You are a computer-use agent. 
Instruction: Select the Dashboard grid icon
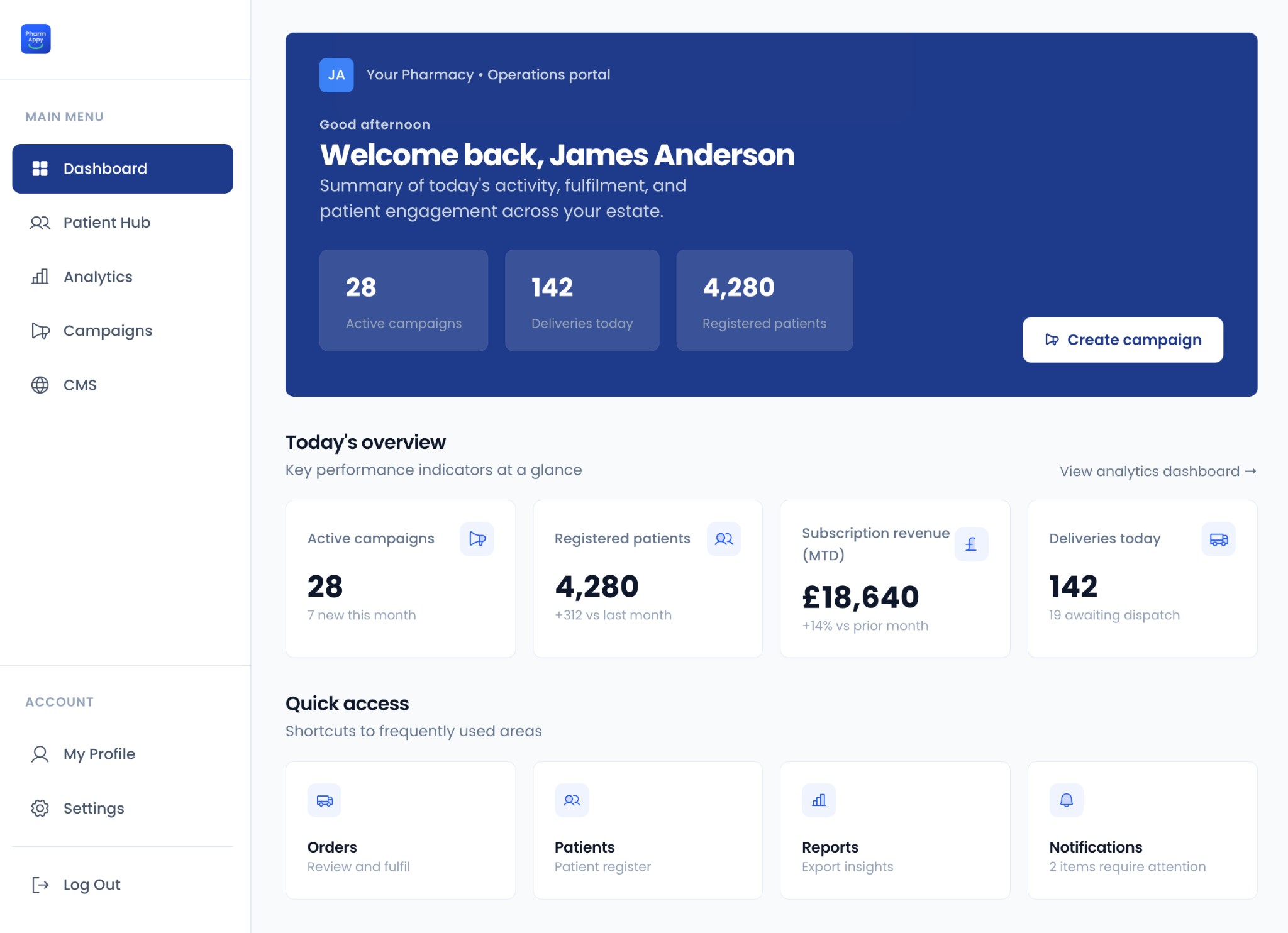40,168
